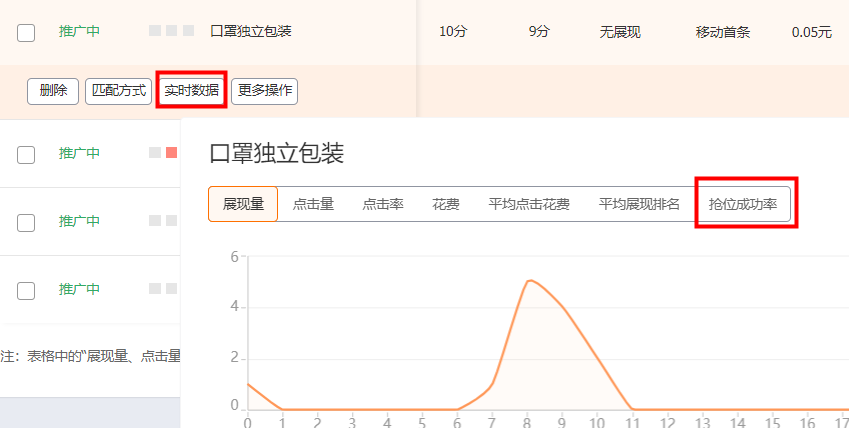Click the note text starting with 注：表格中的
The width and height of the screenshot is (849, 428).
click(x=90, y=356)
